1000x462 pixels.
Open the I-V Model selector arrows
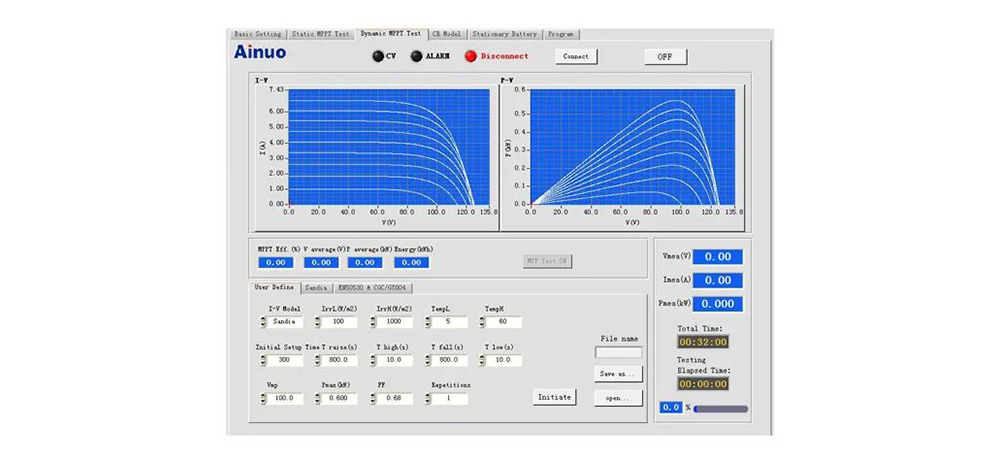coord(263,322)
